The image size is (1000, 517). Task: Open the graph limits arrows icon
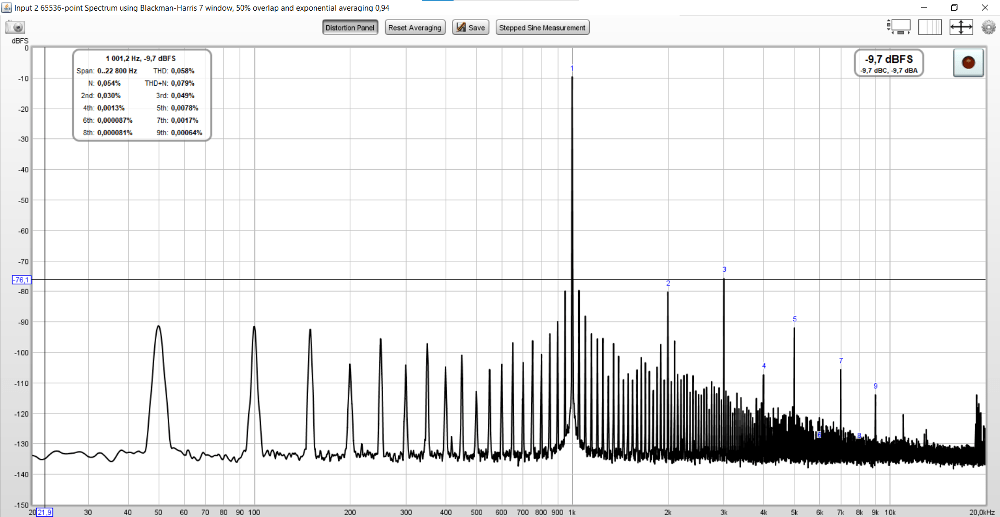pyautogui.click(x=960, y=27)
